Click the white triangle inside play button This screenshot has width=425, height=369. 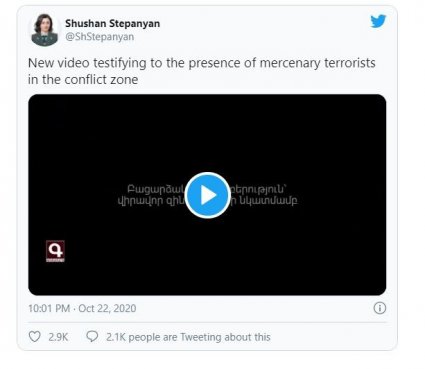pos(208,195)
